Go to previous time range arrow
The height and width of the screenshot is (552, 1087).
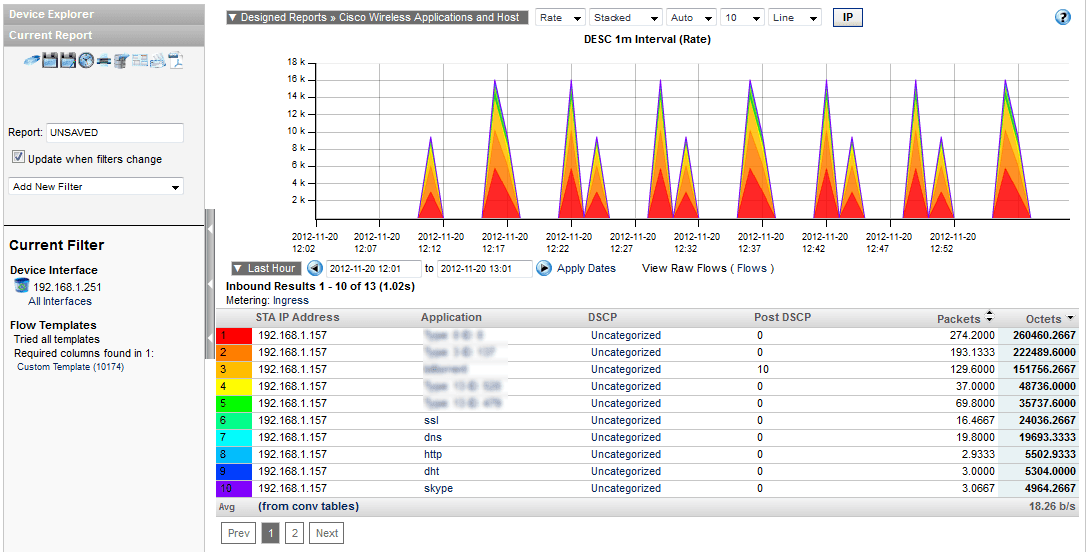315,268
